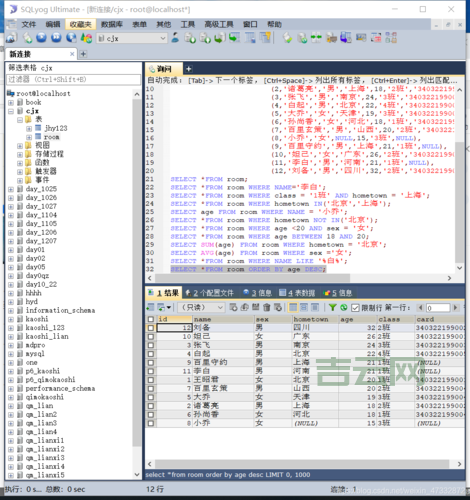Expand the room table node
The height and width of the screenshot is (500, 470).
click(x=29, y=137)
